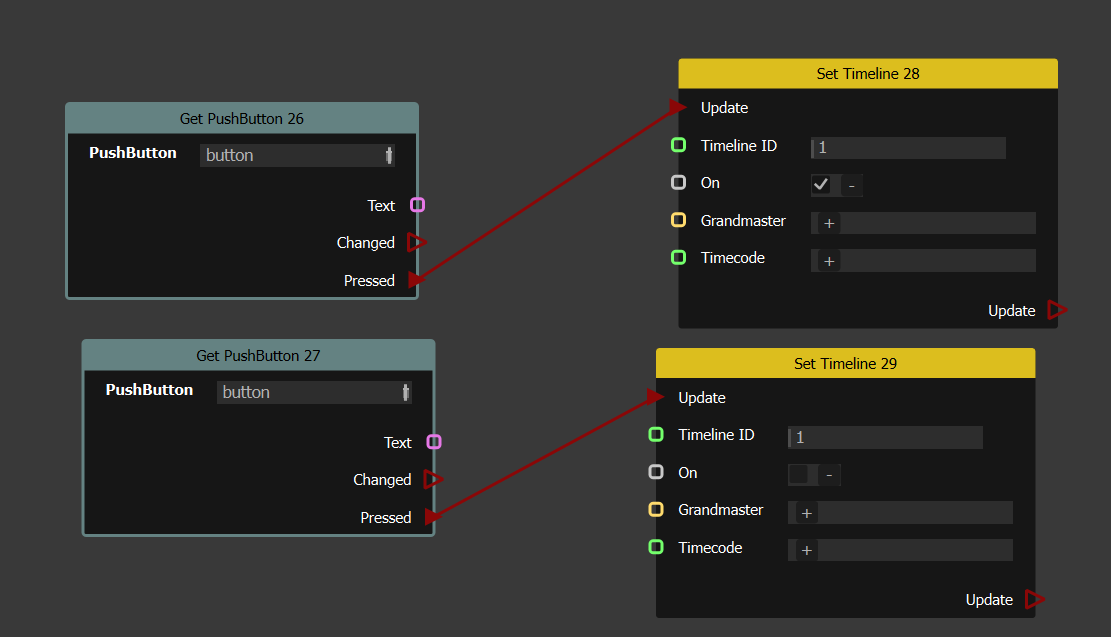Click the Update output arrow on Set Timeline 28
Viewport: 1111px width, 637px height.
pos(1056,310)
